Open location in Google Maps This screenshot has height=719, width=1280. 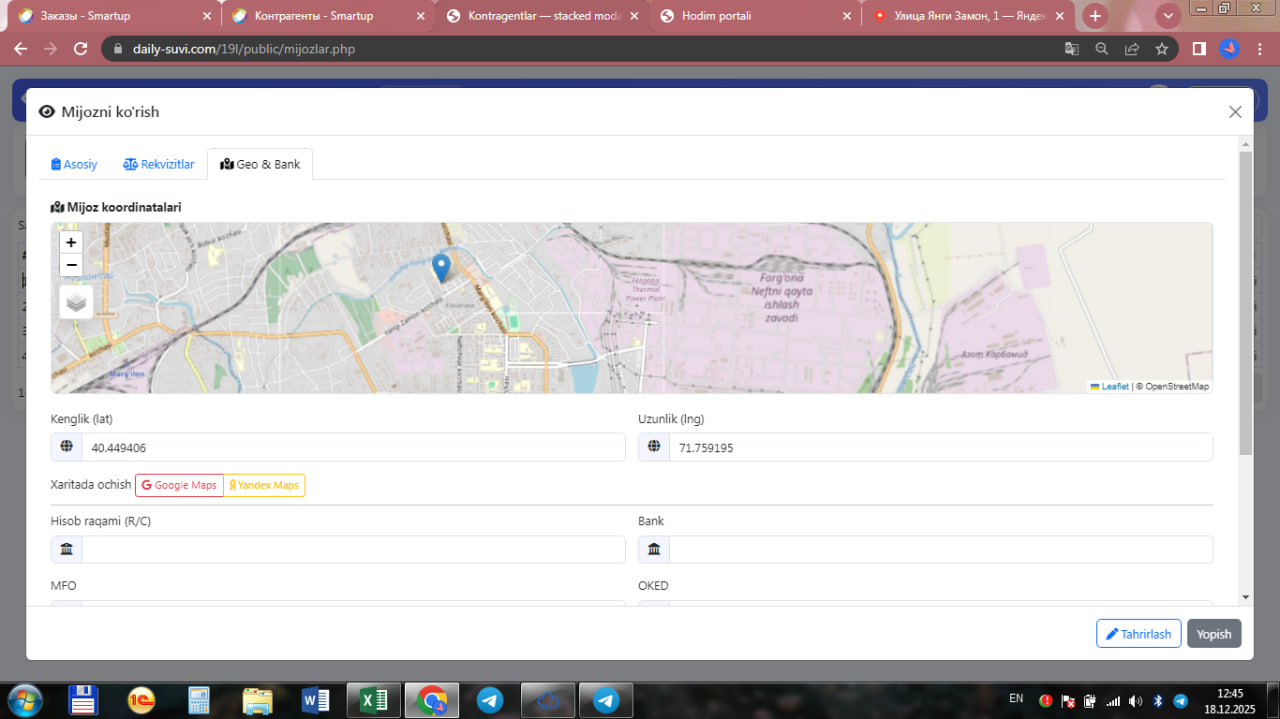click(179, 485)
